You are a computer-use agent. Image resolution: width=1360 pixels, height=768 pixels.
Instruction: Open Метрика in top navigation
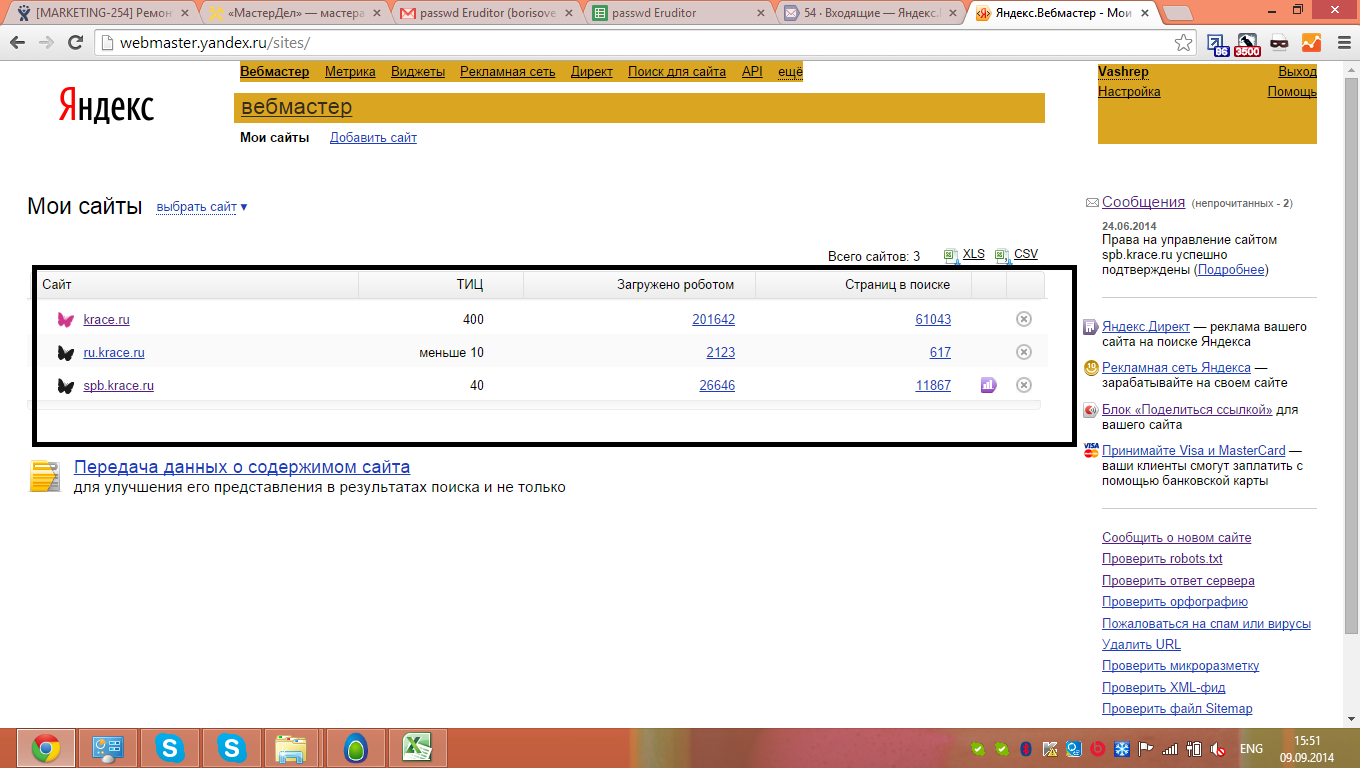tap(350, 72)
